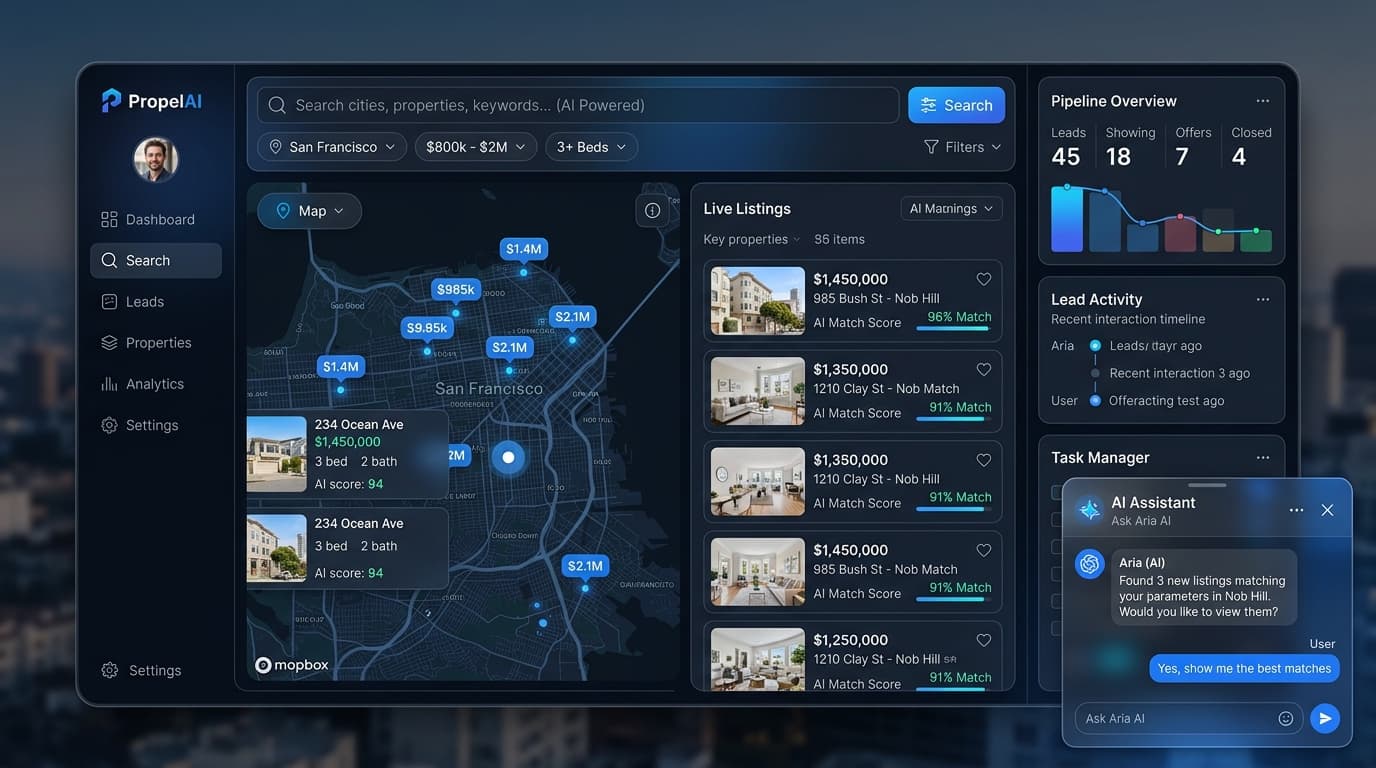Click the blue Search button
The image size is (1376, 768).
956,105
